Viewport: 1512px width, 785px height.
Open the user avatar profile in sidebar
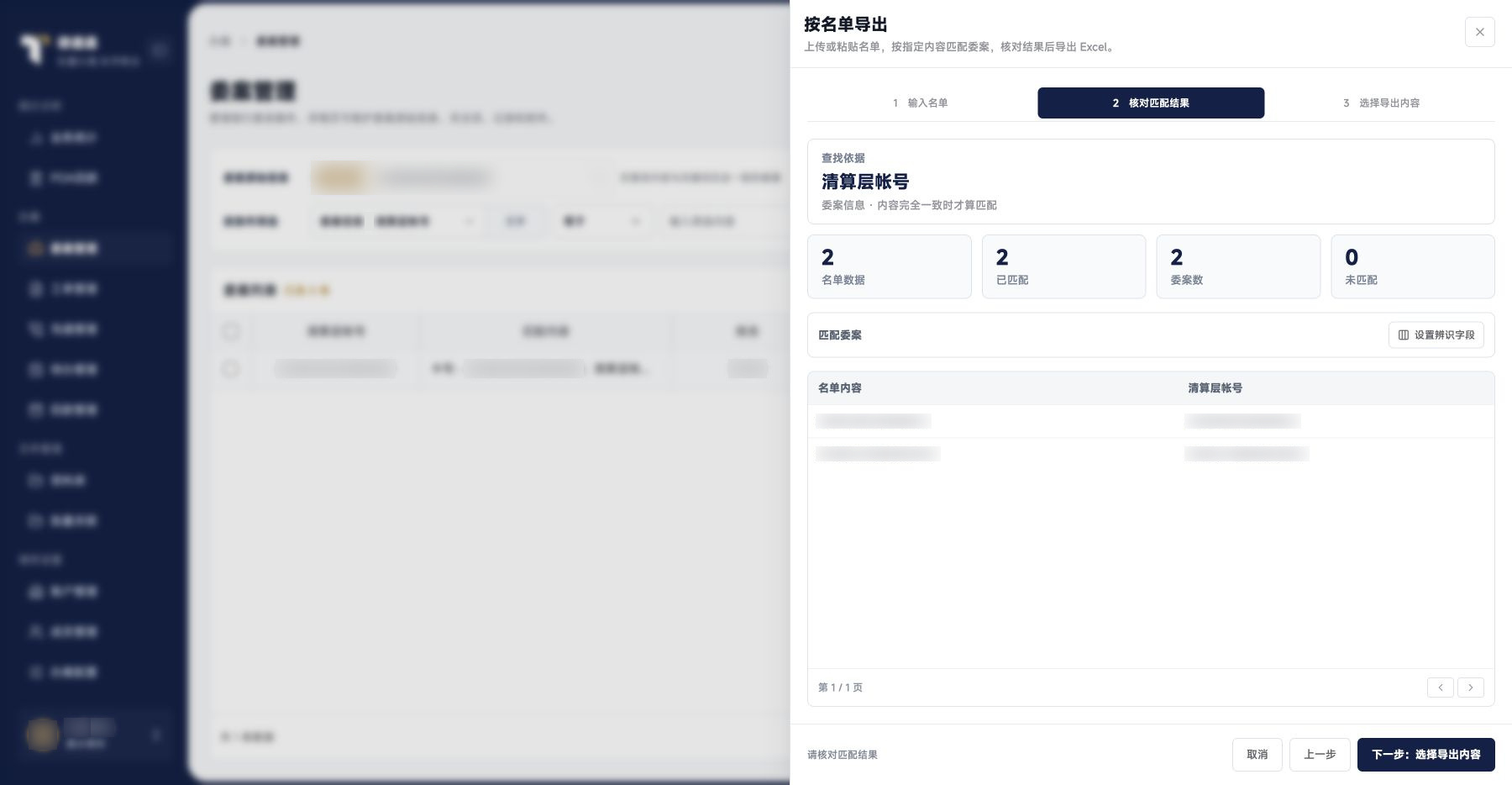click(41, 735)
